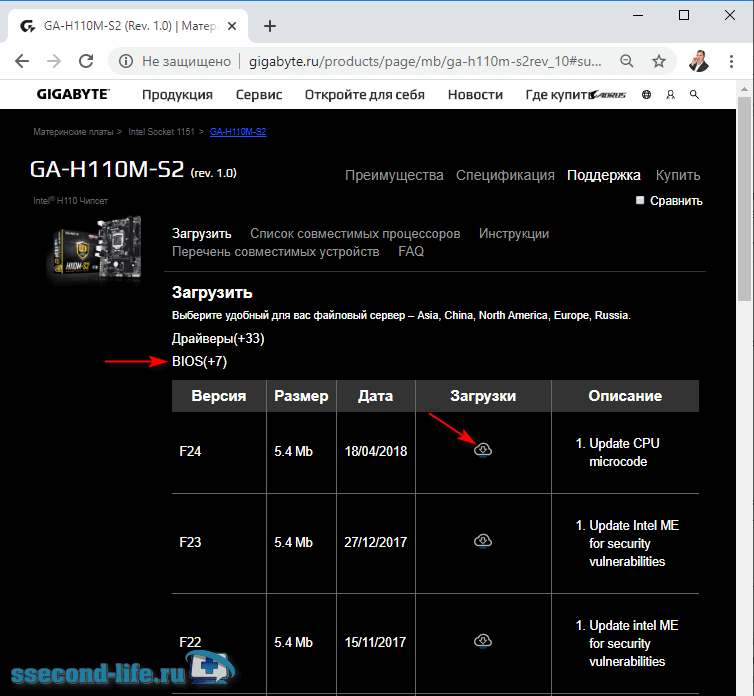Follow GA-H110M-S2 breadcrumb link
The image size is (754, 696).
(238, 132)
